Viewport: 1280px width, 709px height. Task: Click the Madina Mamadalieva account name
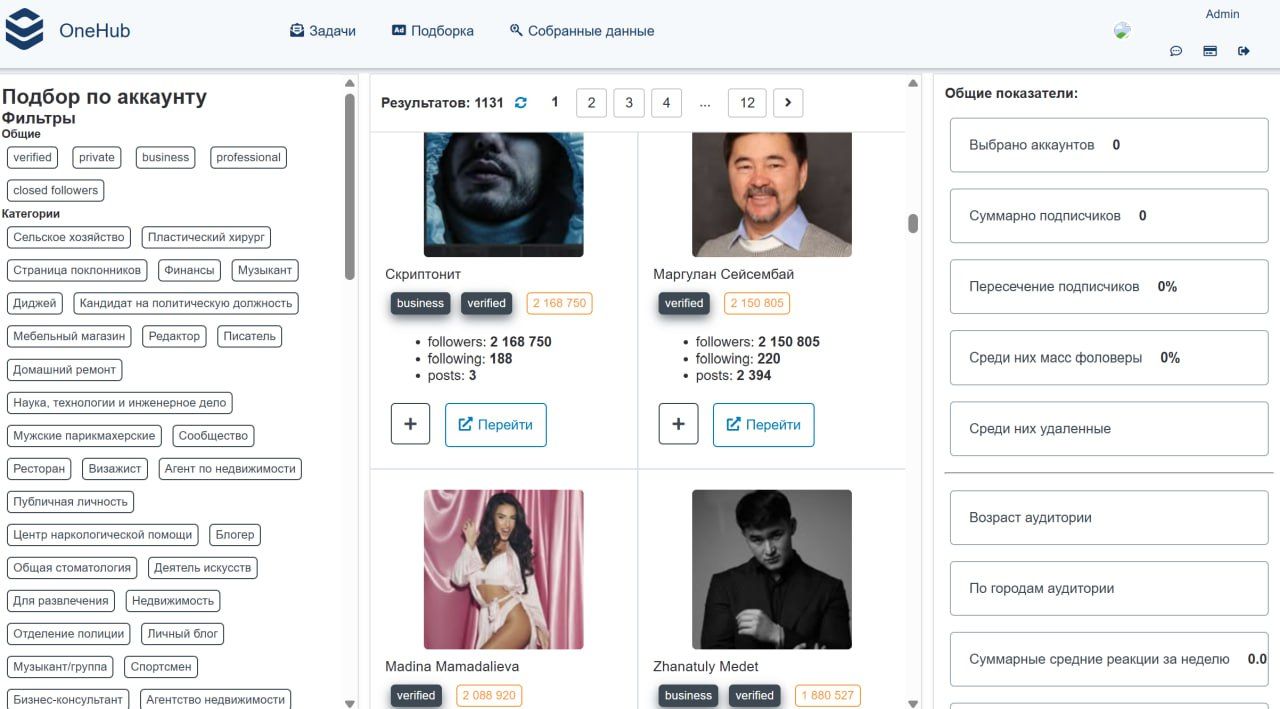tap(452, 666)
